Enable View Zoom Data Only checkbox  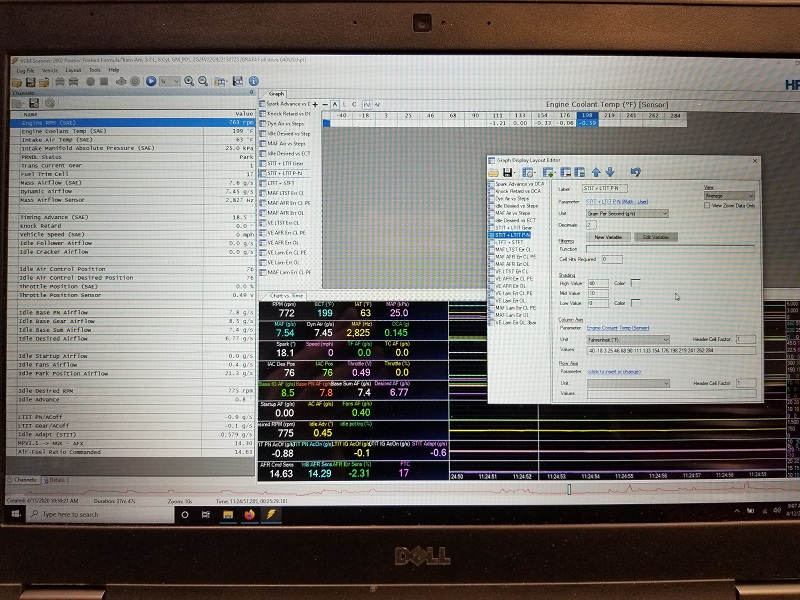(707, 205)
